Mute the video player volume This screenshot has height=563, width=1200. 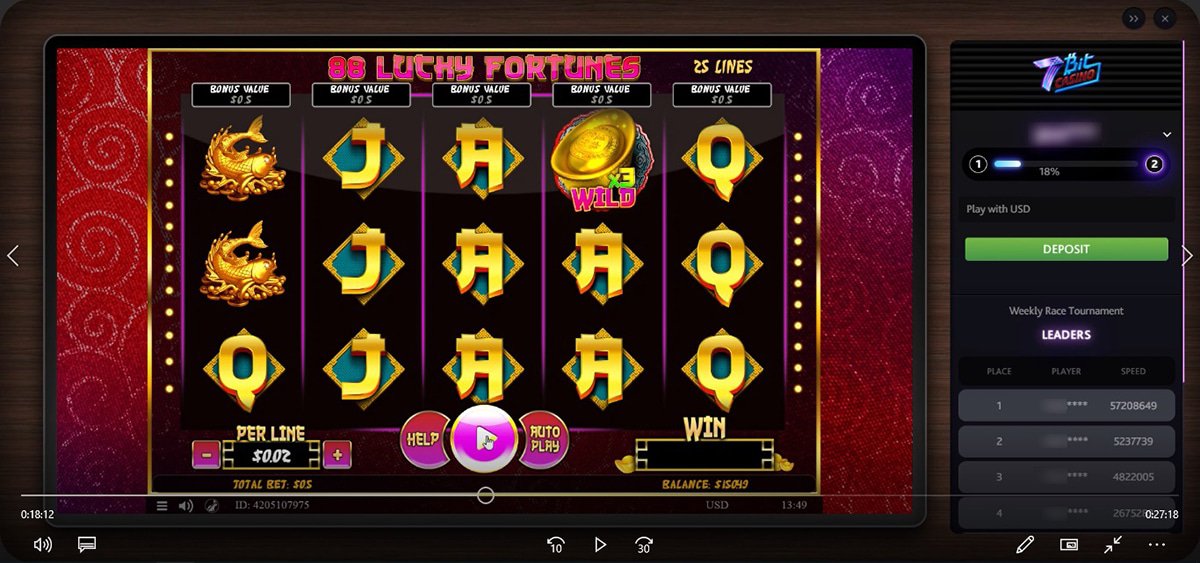pos(42,545)
